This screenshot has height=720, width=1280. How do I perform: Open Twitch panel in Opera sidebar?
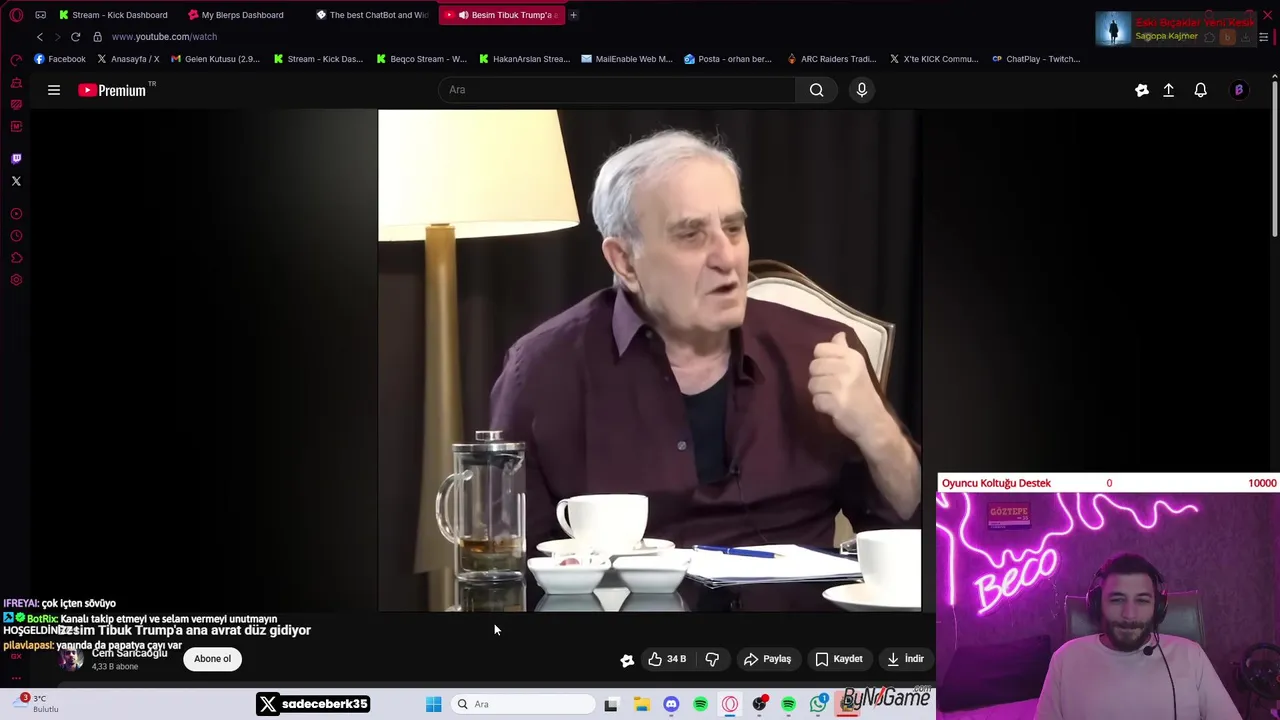point(16,158)
